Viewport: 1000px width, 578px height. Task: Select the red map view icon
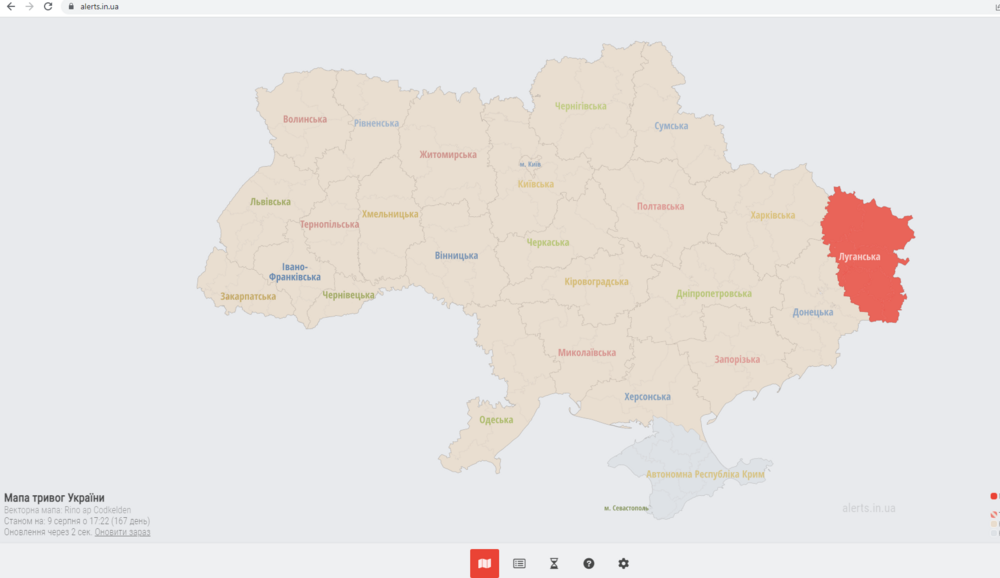(486, 562)
